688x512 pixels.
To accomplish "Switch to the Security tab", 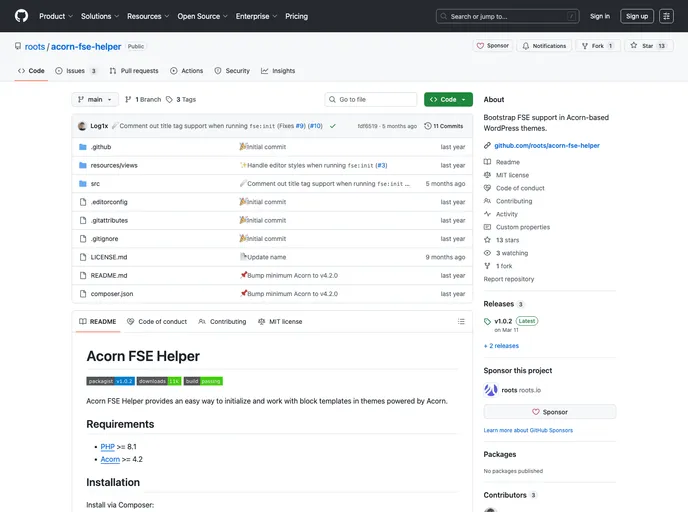I will (232, 71).
